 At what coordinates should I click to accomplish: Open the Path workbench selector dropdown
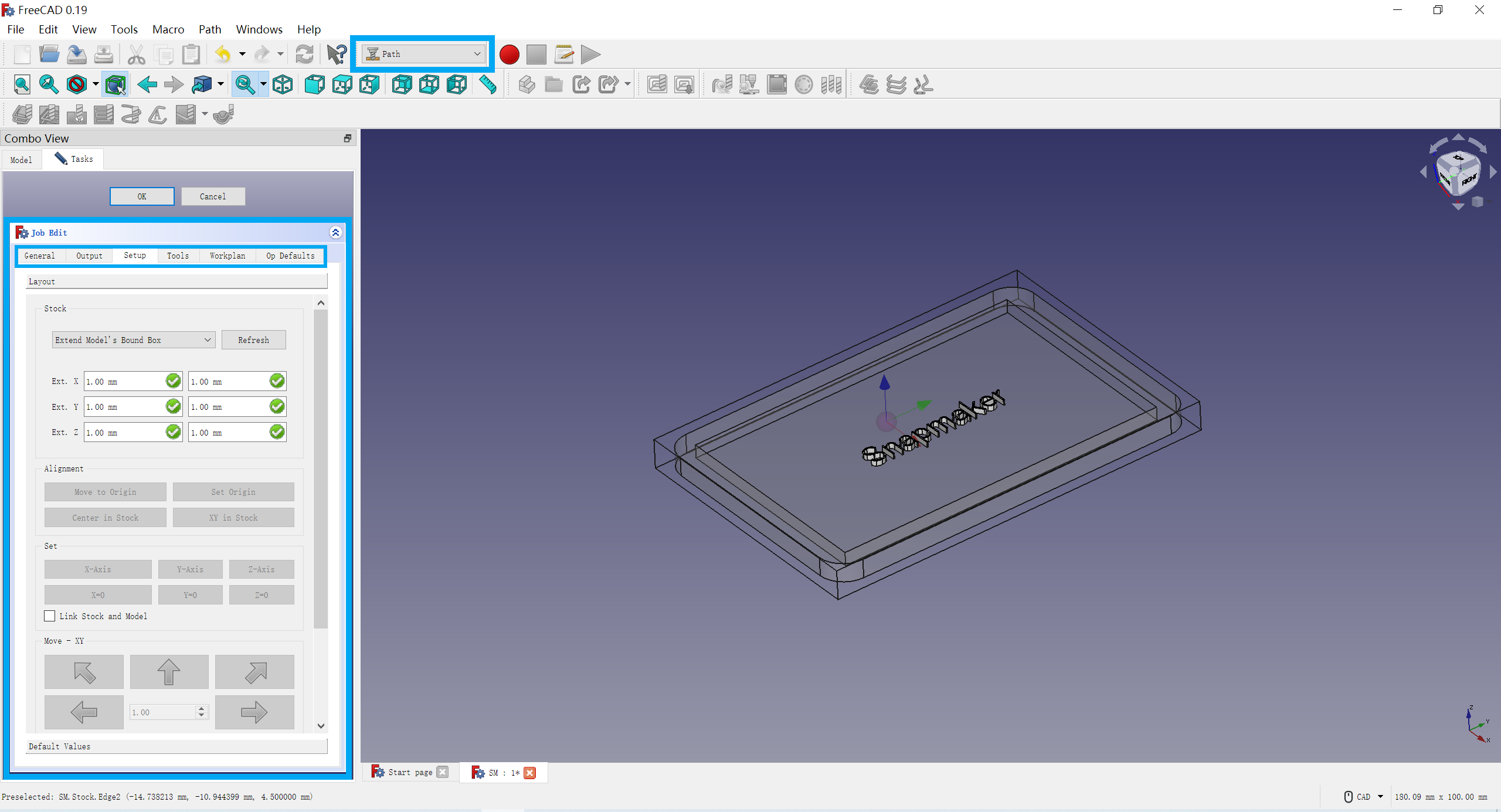423,54
